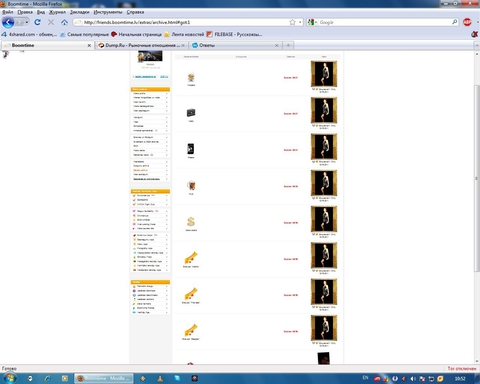Screen dimensions: 480x384
Task: Go to the home page icon
Action: (x=64, y=22)
